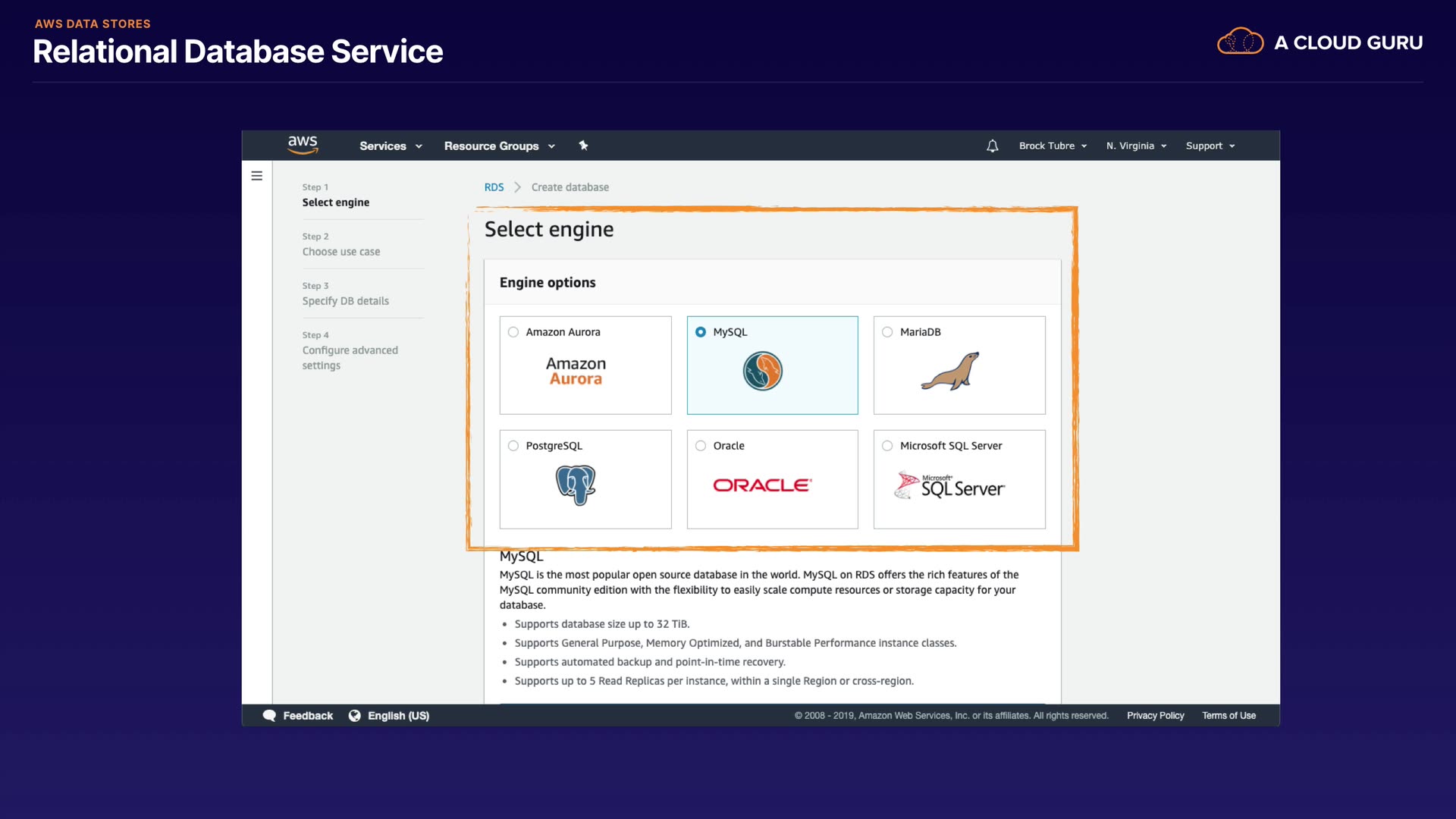Expand the Services dropdown
The image size is (1456, 819).
click(x=391, y=146)
